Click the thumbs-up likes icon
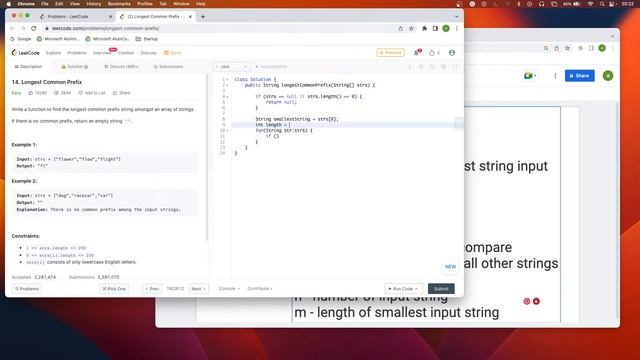 tap(31, 93)
